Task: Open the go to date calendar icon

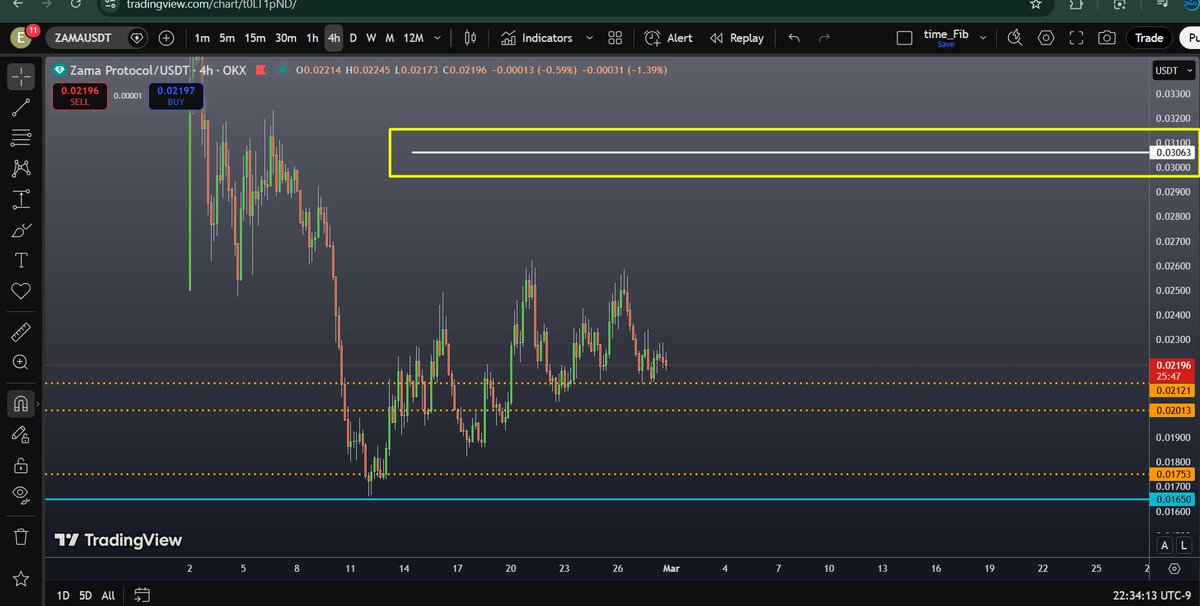Action: point(140,594)
